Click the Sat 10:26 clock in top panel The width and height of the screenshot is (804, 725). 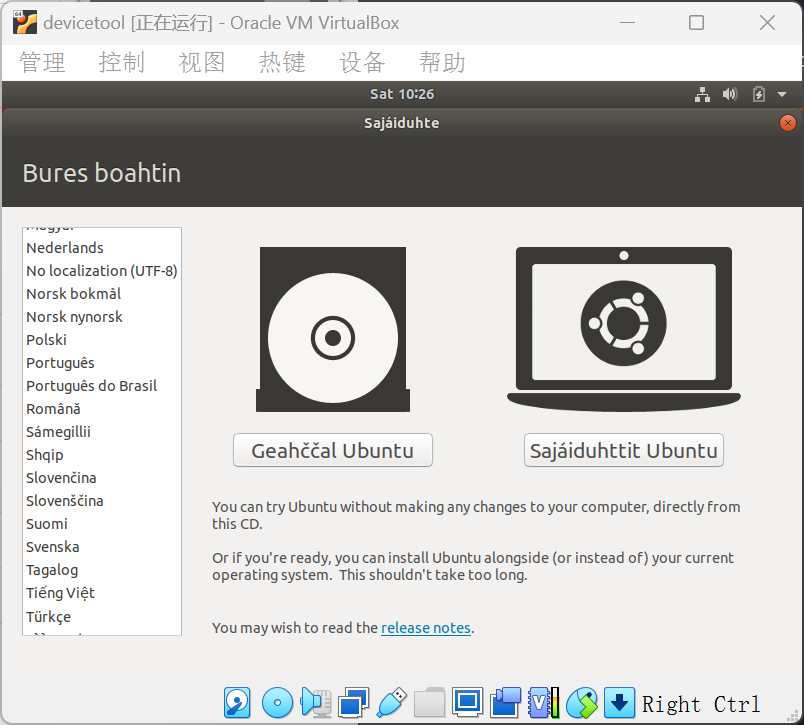402,94
